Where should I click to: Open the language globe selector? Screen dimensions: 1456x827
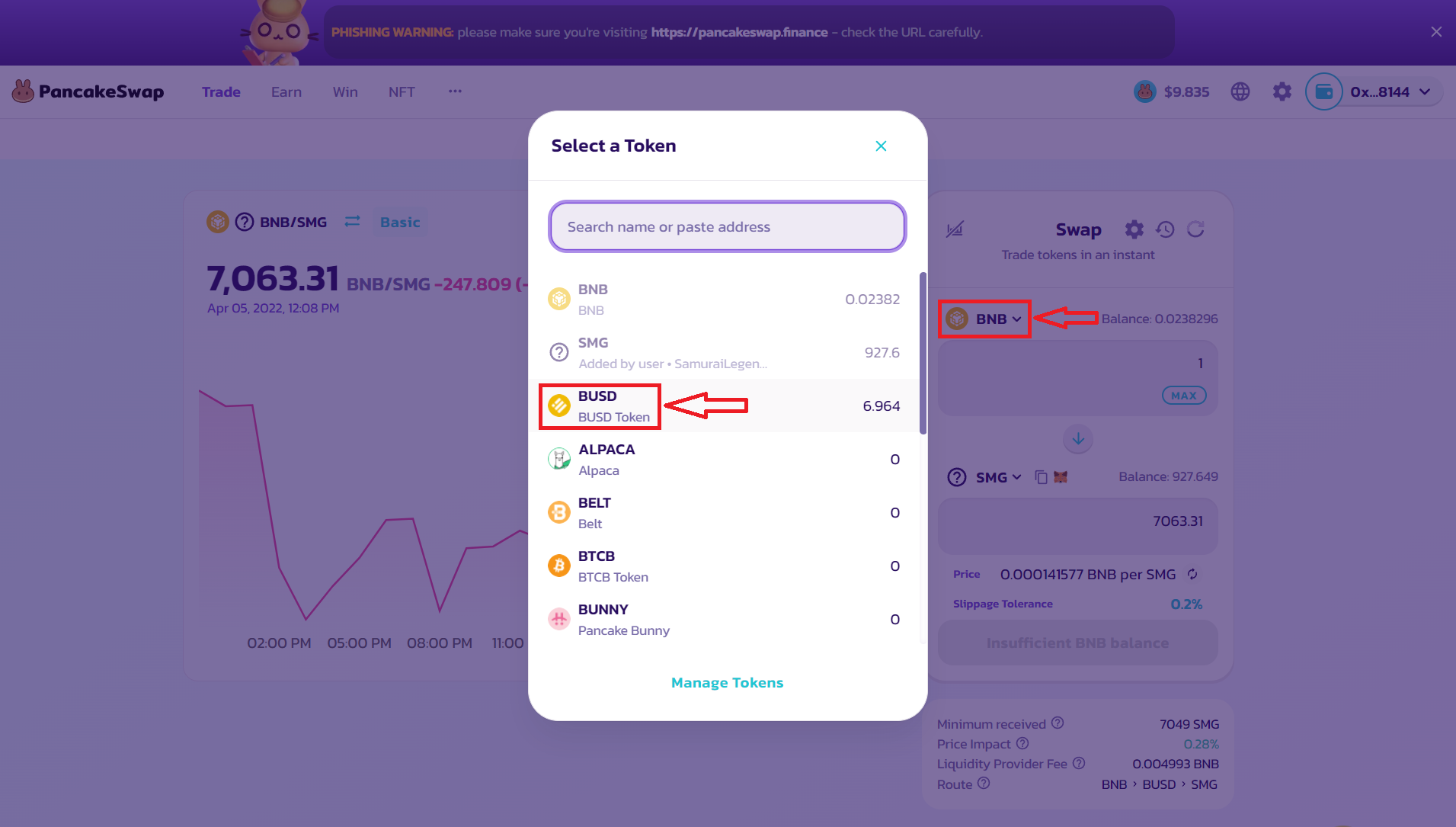coord(1240,91)
